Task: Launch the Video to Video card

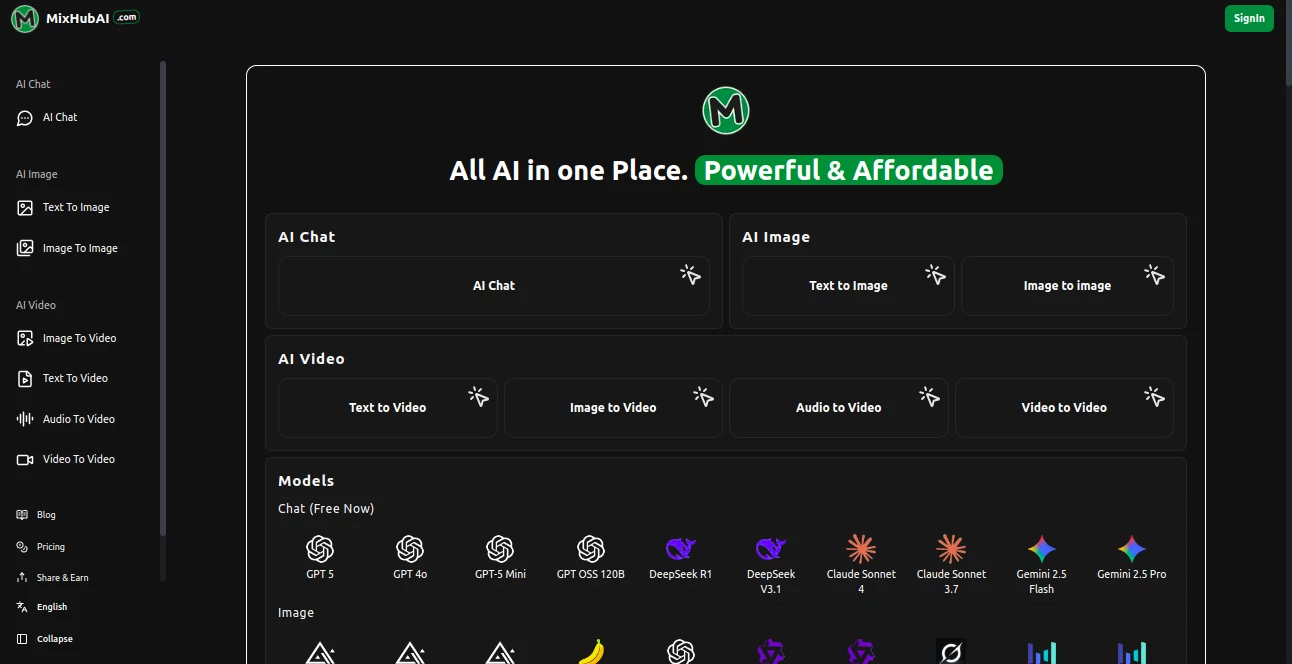Action: [1064, 408]
